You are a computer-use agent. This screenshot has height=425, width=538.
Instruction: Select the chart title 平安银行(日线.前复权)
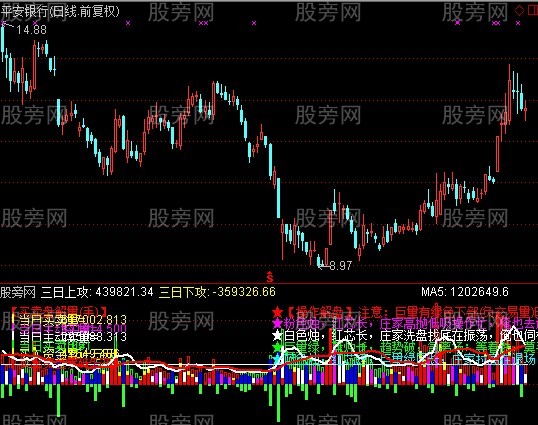click(60, 12)
